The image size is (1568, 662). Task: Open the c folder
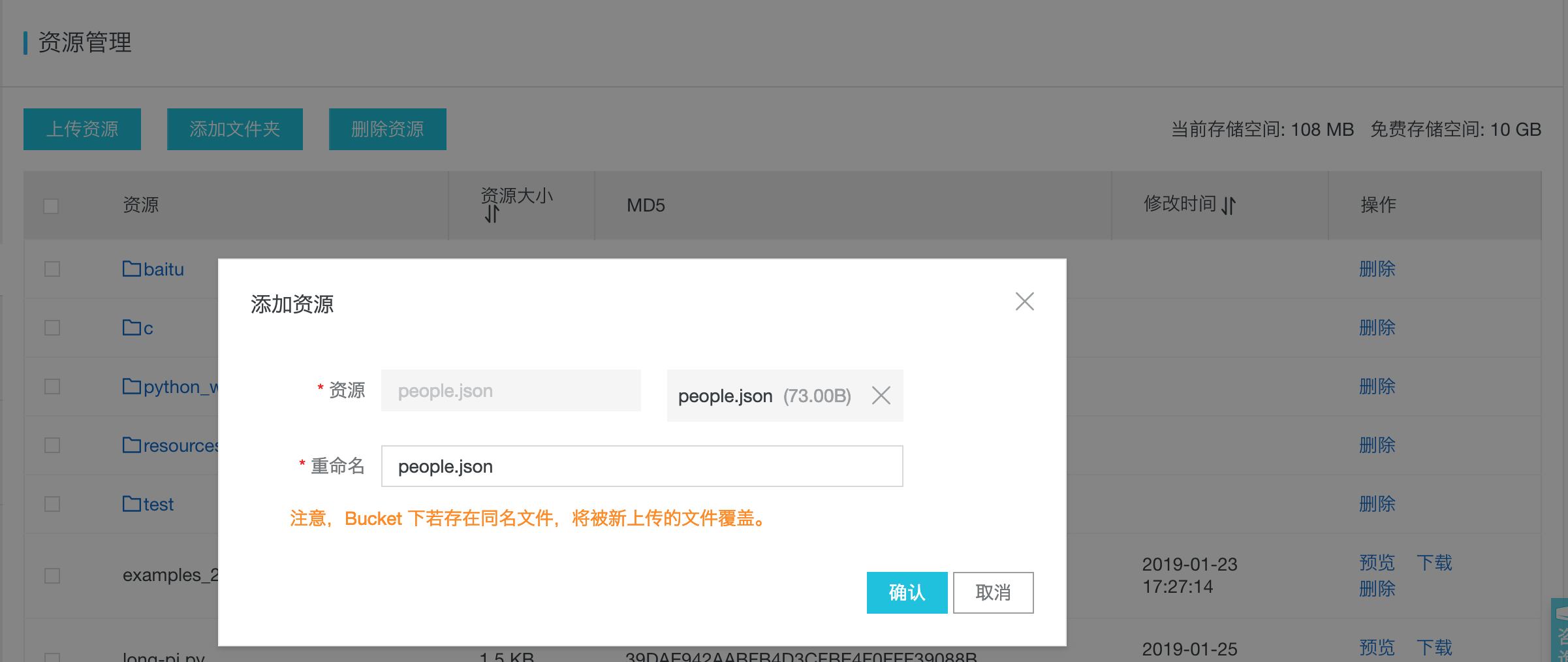(148, 328)
